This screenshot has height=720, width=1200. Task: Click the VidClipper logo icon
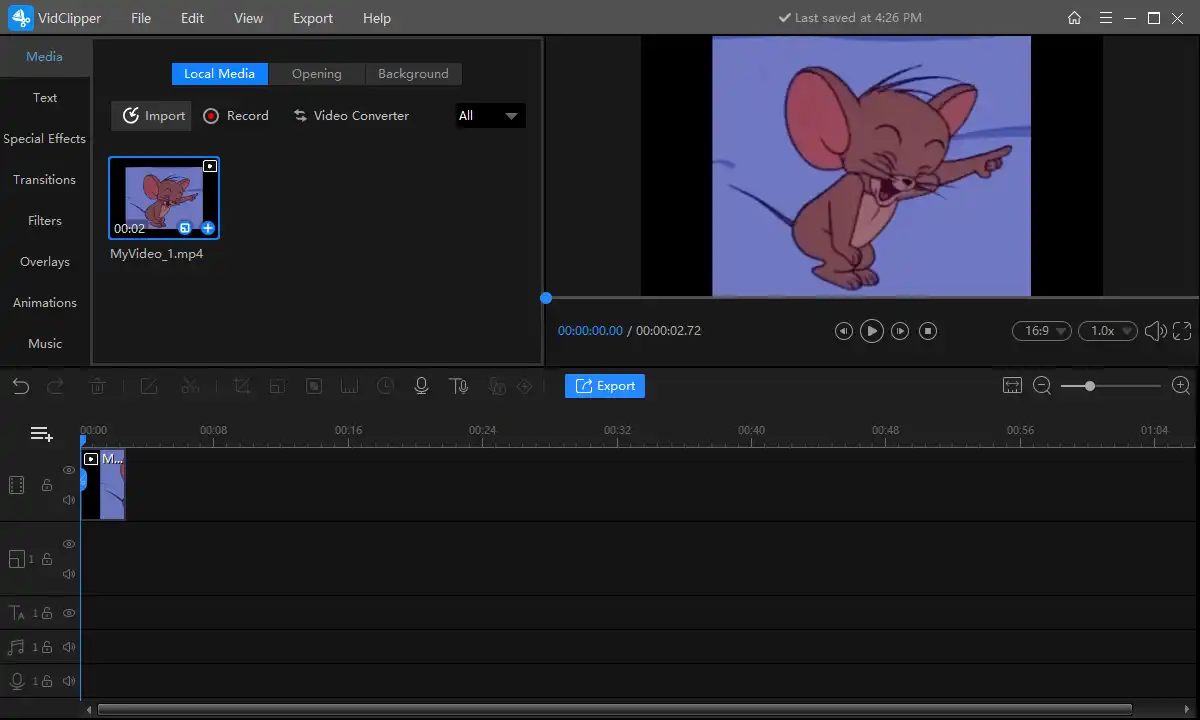pyautogui.click(x=22, y=18)
